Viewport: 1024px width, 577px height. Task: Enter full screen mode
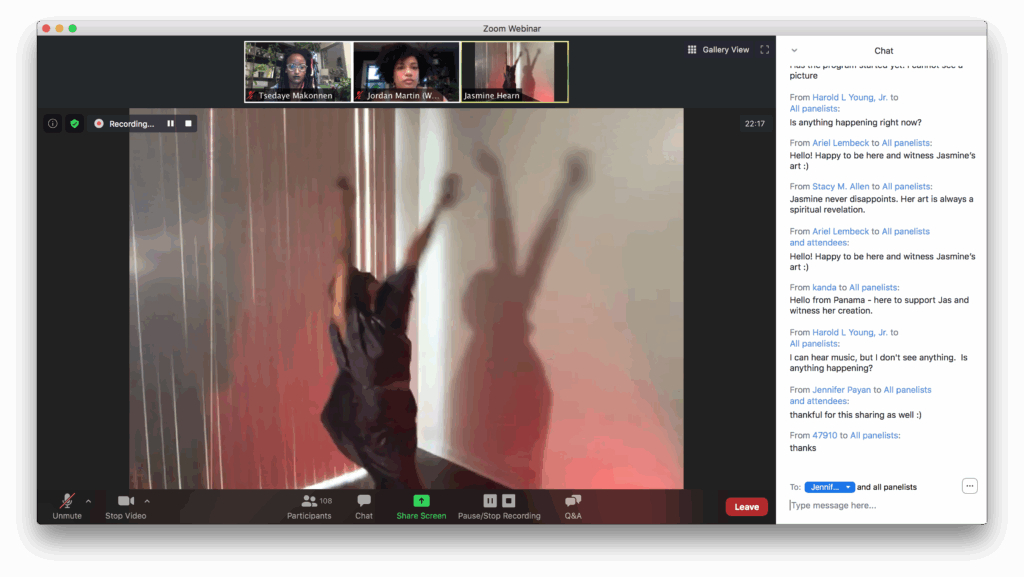click(765, 50)
